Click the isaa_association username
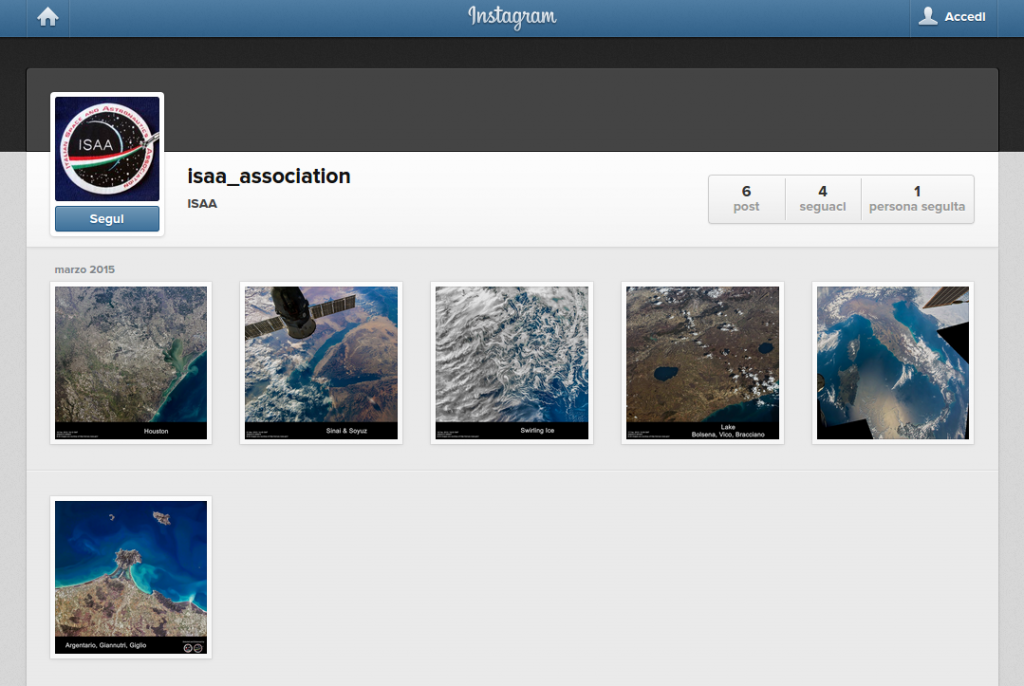The width and height of the screenshot is (1024, 686). (x=267, y=176)
